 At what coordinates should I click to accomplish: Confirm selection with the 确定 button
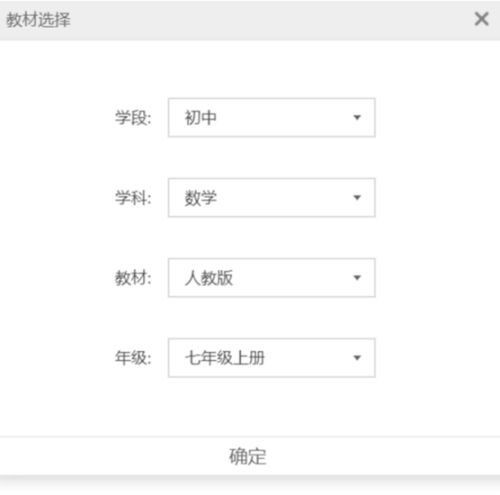pyautogui.click(x=248, y=456)
